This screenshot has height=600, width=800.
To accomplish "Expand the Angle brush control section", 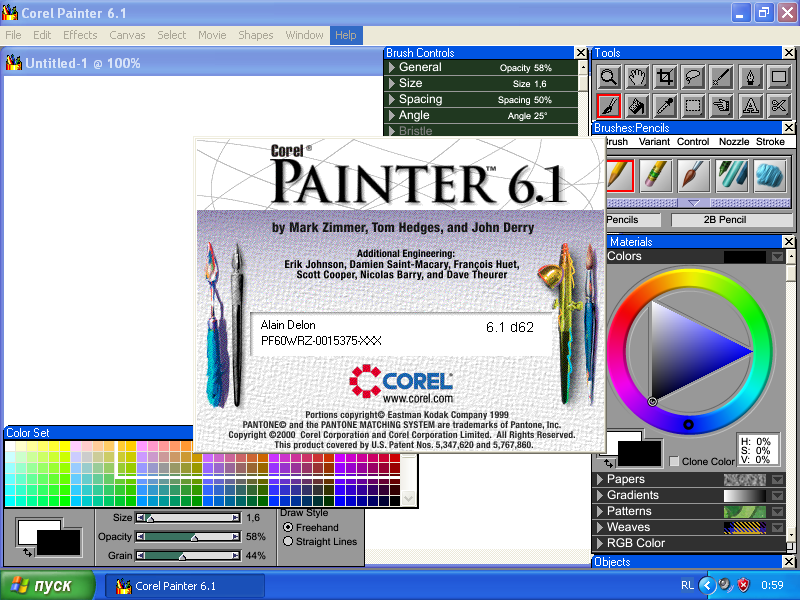I will tap(391, 115).
